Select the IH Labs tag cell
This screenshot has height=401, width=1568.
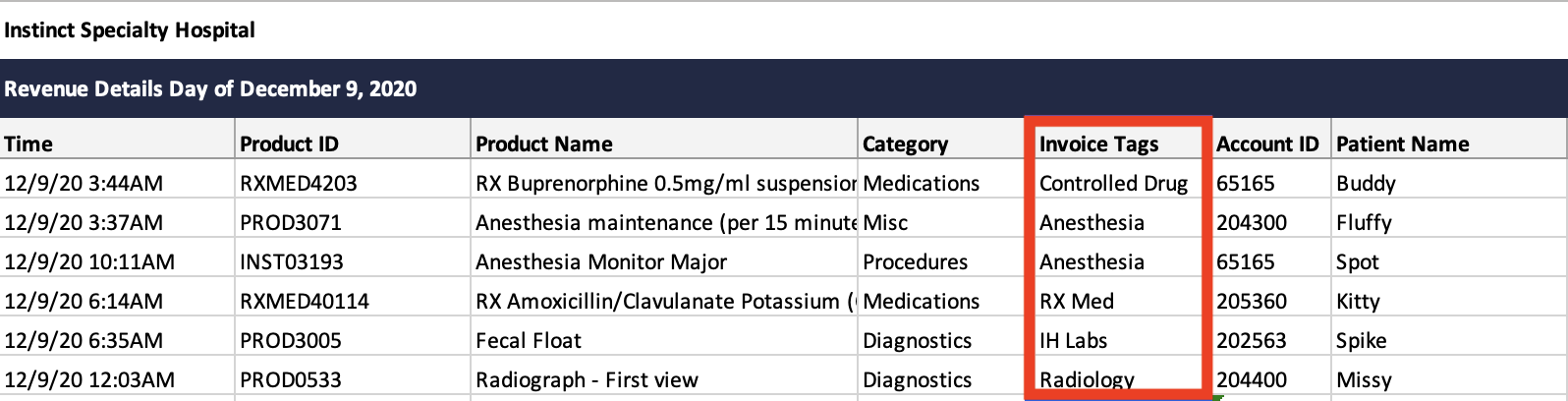[1119, 340]
